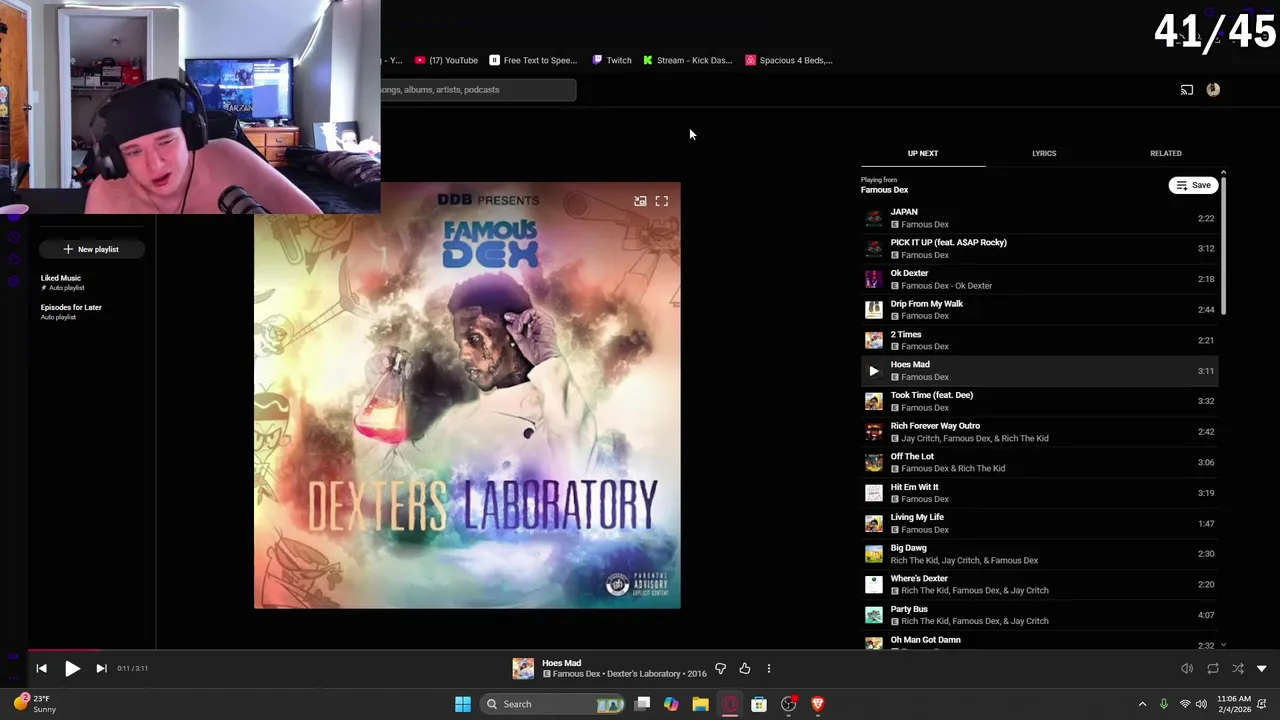Click the Windows taskbar Search box
This screenshot has height=720, width=1280.
[553, 704]
